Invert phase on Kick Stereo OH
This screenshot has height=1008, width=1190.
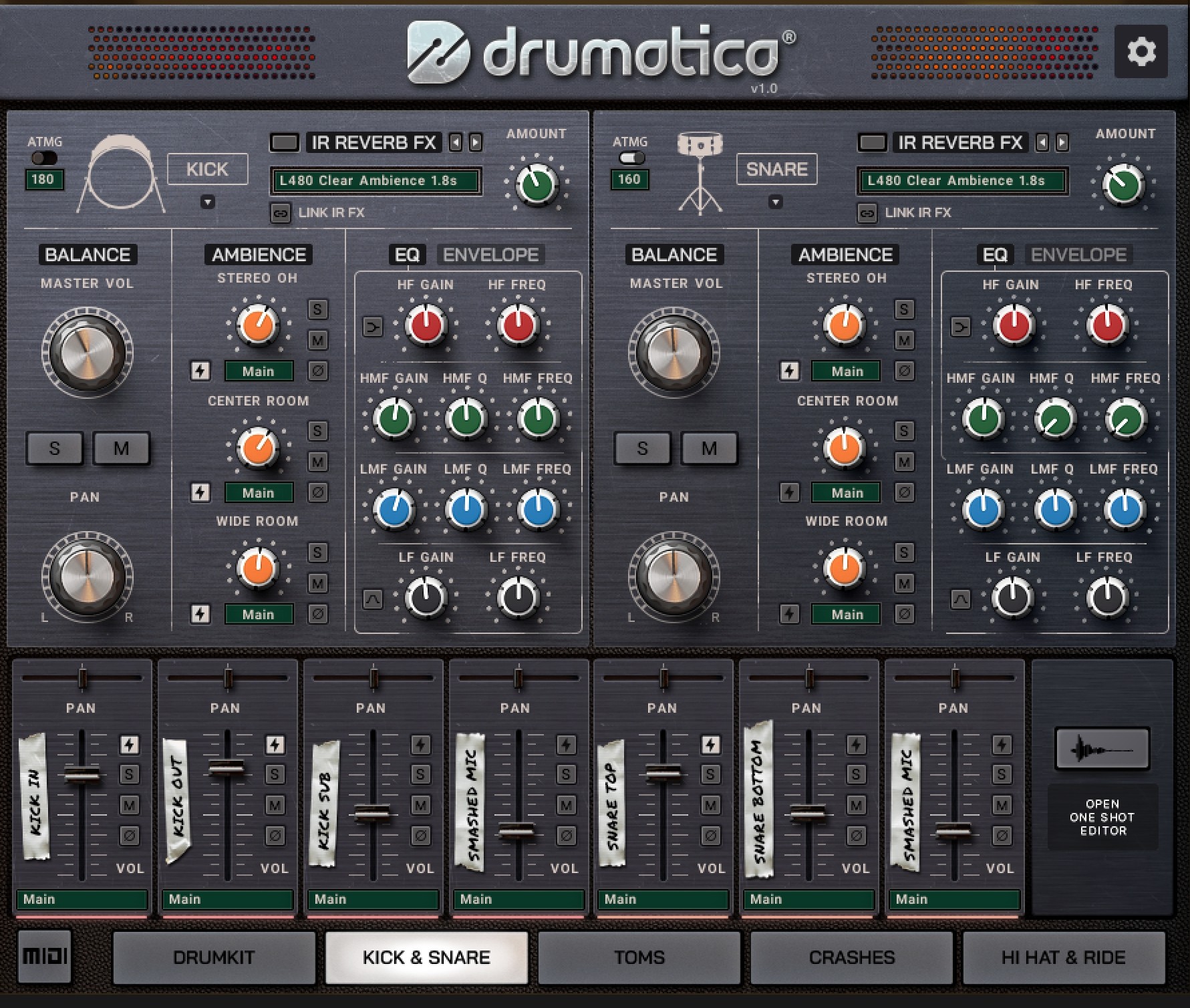tap(318, 370)
